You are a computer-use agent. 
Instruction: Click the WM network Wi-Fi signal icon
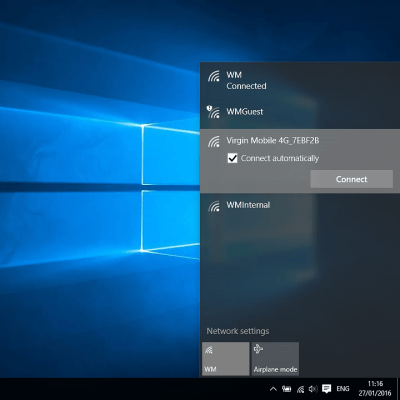click(214, 76)
